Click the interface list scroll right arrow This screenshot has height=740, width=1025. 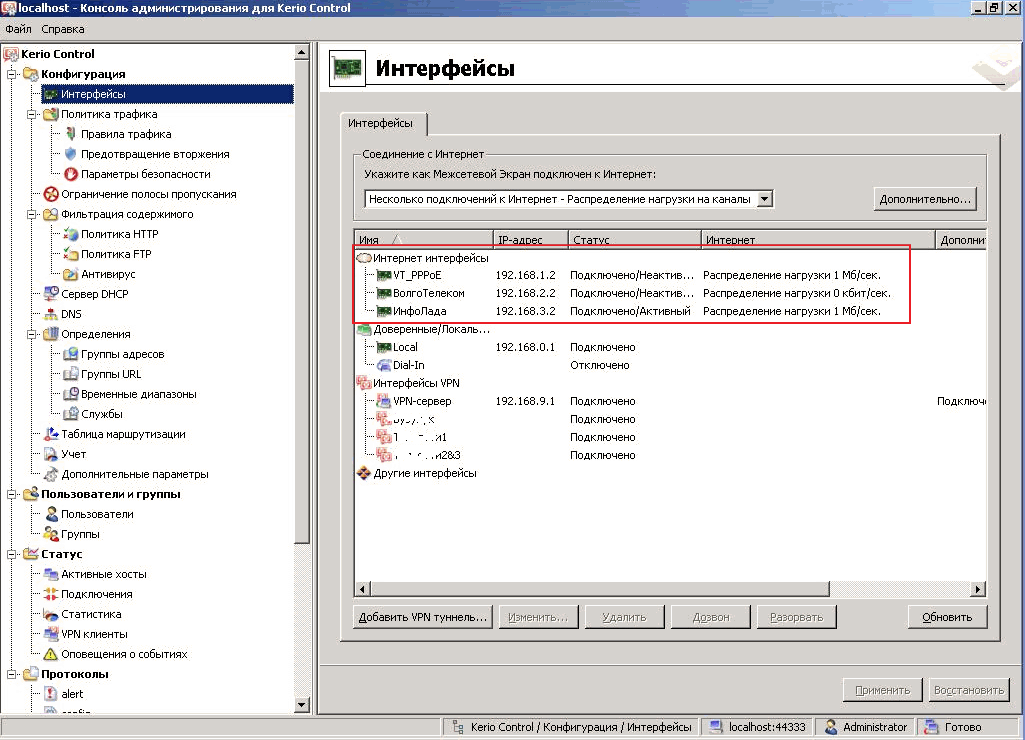[x=977, y=589]
